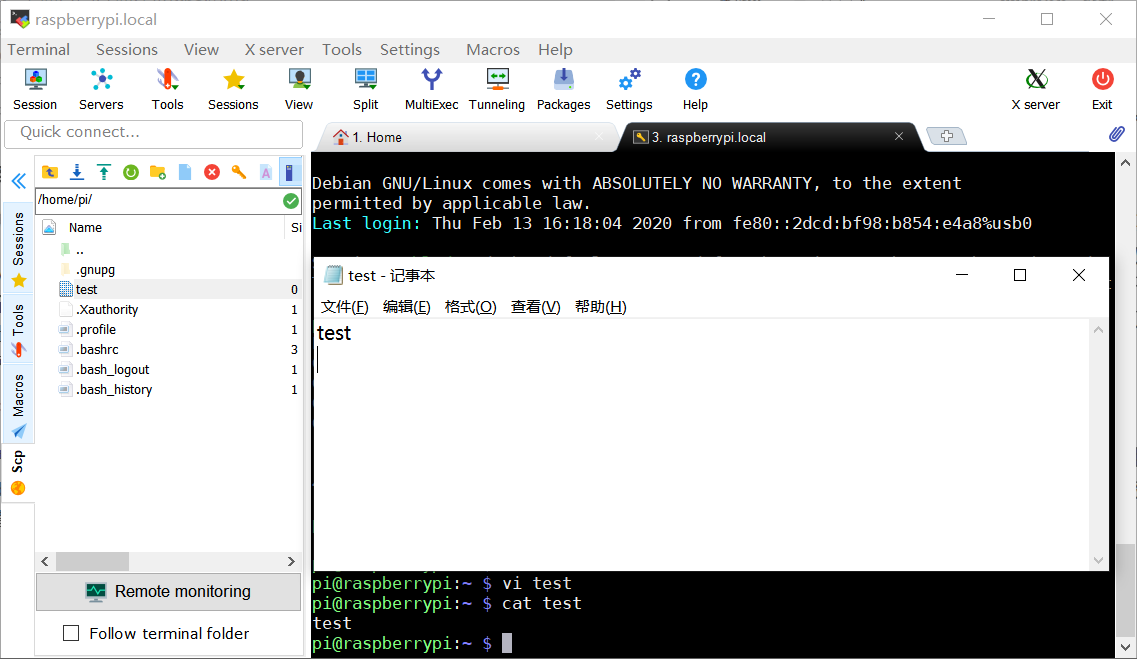Select the .bashrc file
The width and height of the screenshot is (1137, 659).
[168, 349]
